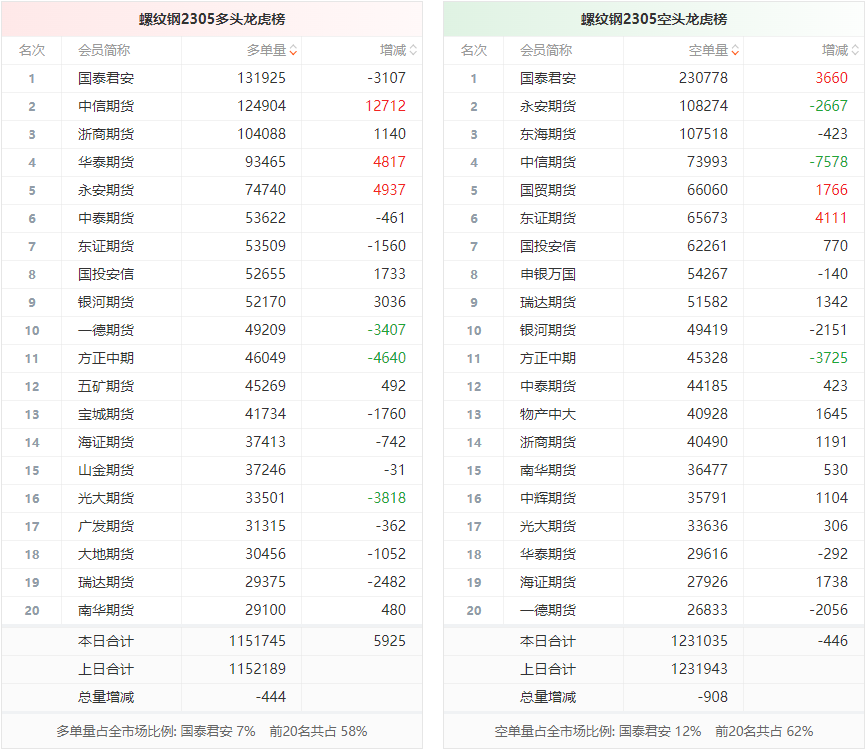This screenshot has height=750, width=866.
Task: Open 国贸期货 member row
Action: coord(547,190)
